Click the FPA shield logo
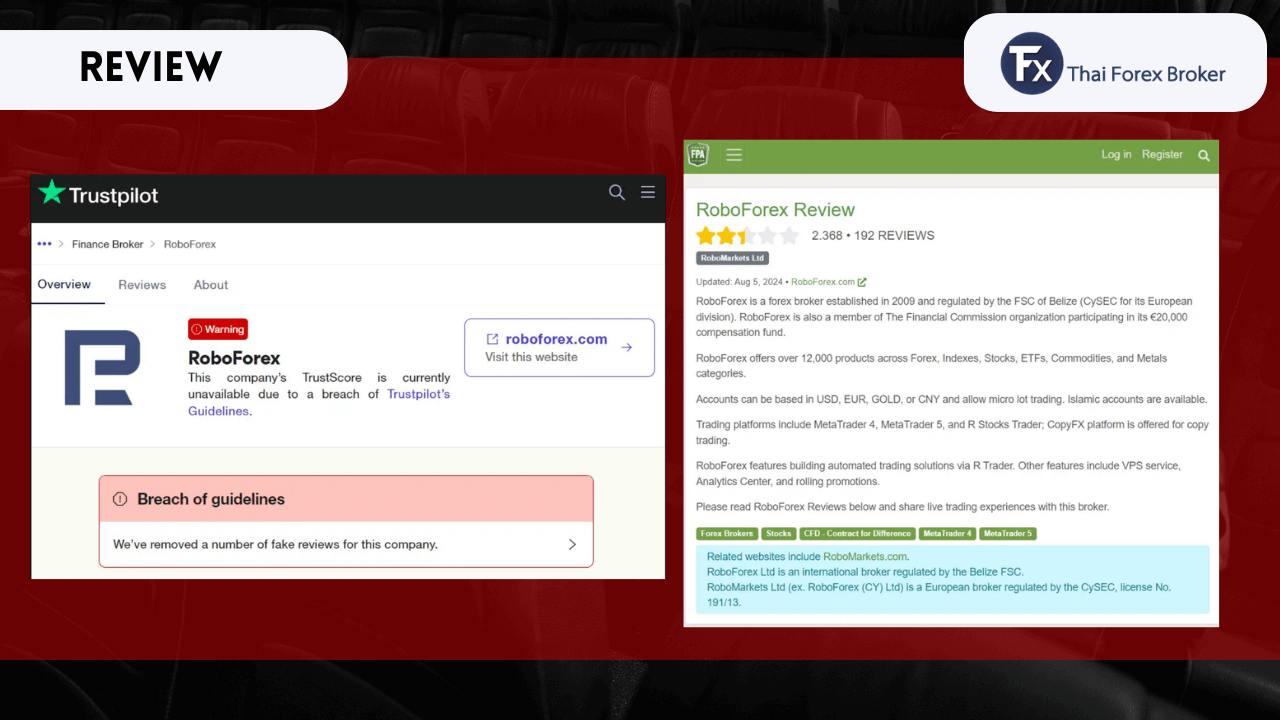1280x720 pixels. [697, 154]
